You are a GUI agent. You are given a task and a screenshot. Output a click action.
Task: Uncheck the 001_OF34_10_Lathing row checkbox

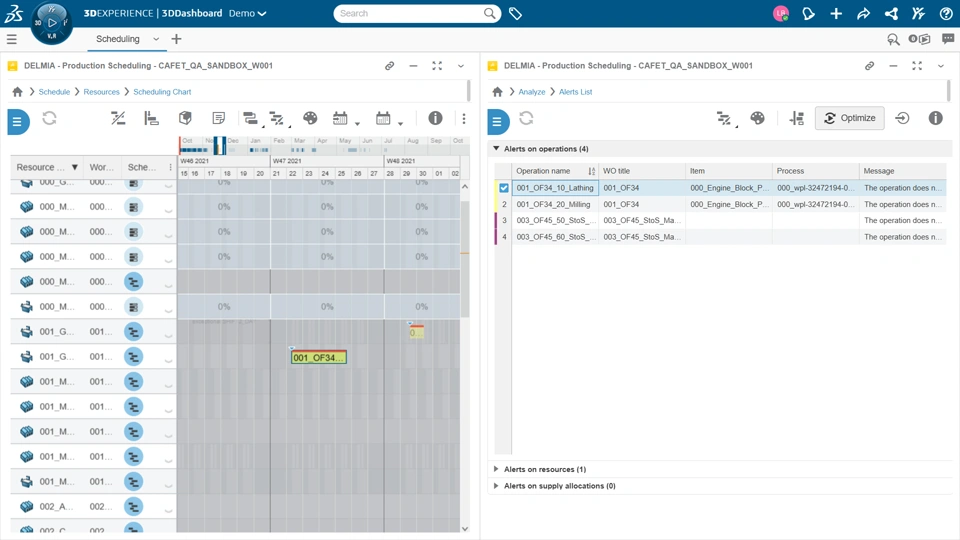coord(504,188)
